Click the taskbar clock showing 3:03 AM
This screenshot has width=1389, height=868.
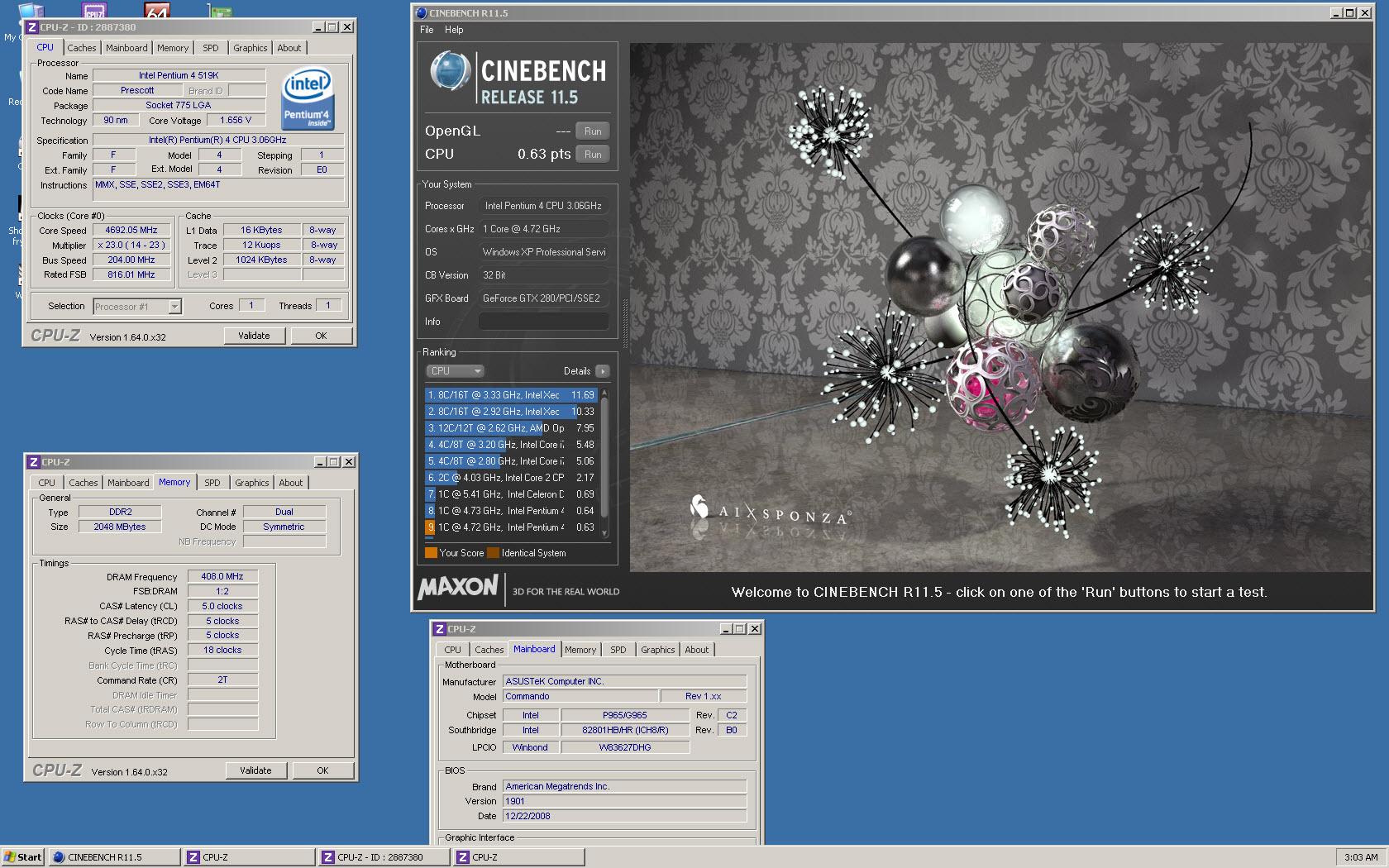click(x=1361, y=857)
